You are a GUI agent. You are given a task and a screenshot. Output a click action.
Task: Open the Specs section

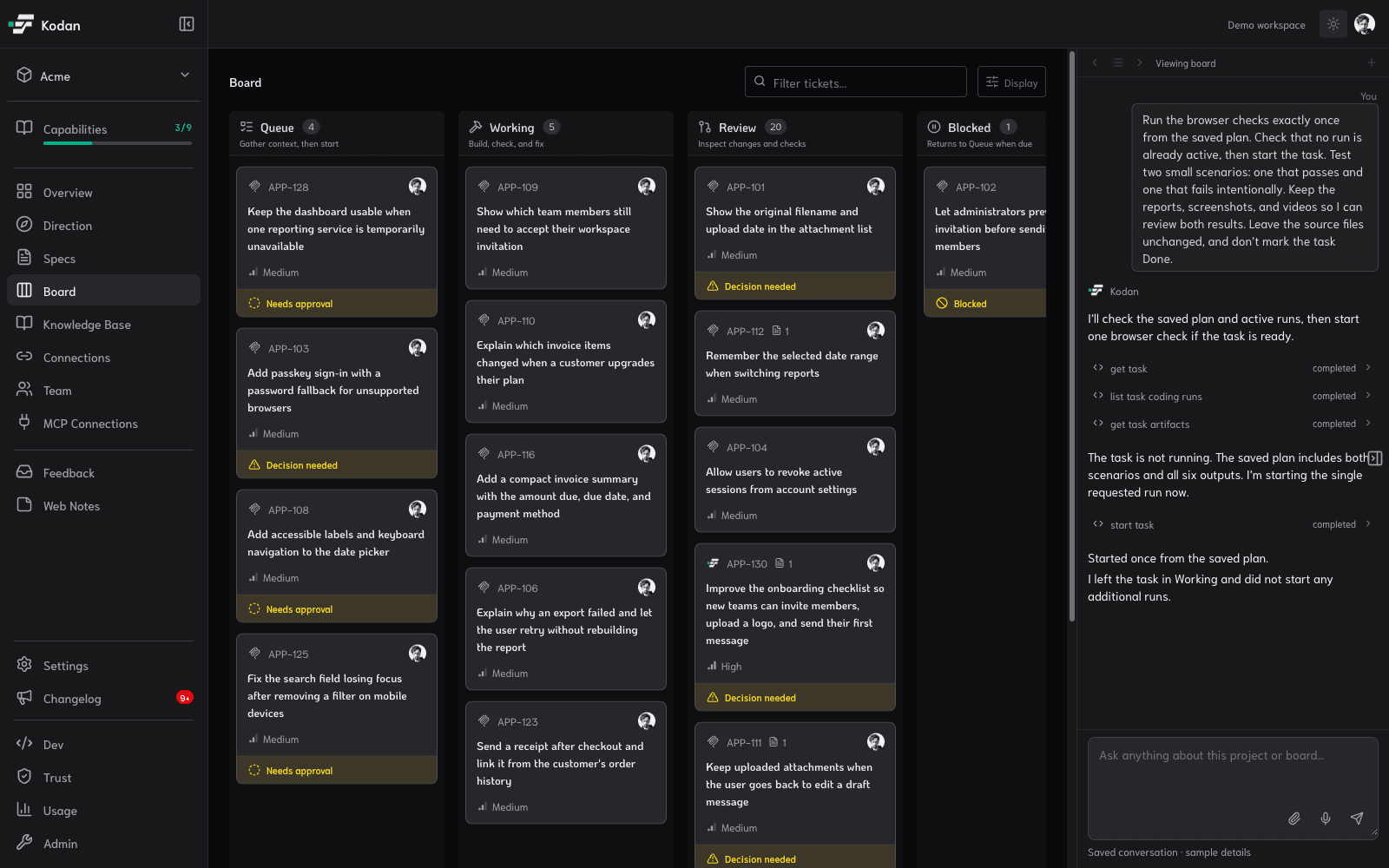(104, 258)
